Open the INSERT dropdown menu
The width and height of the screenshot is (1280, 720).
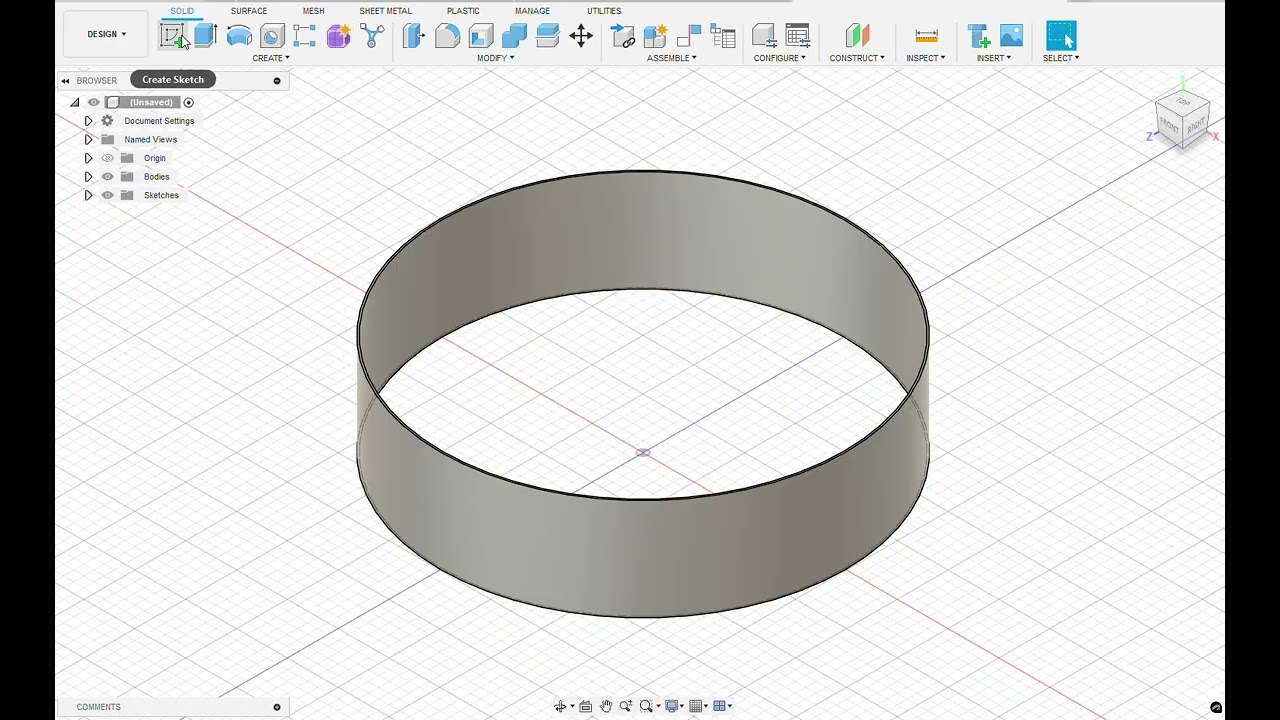(994, 58)
